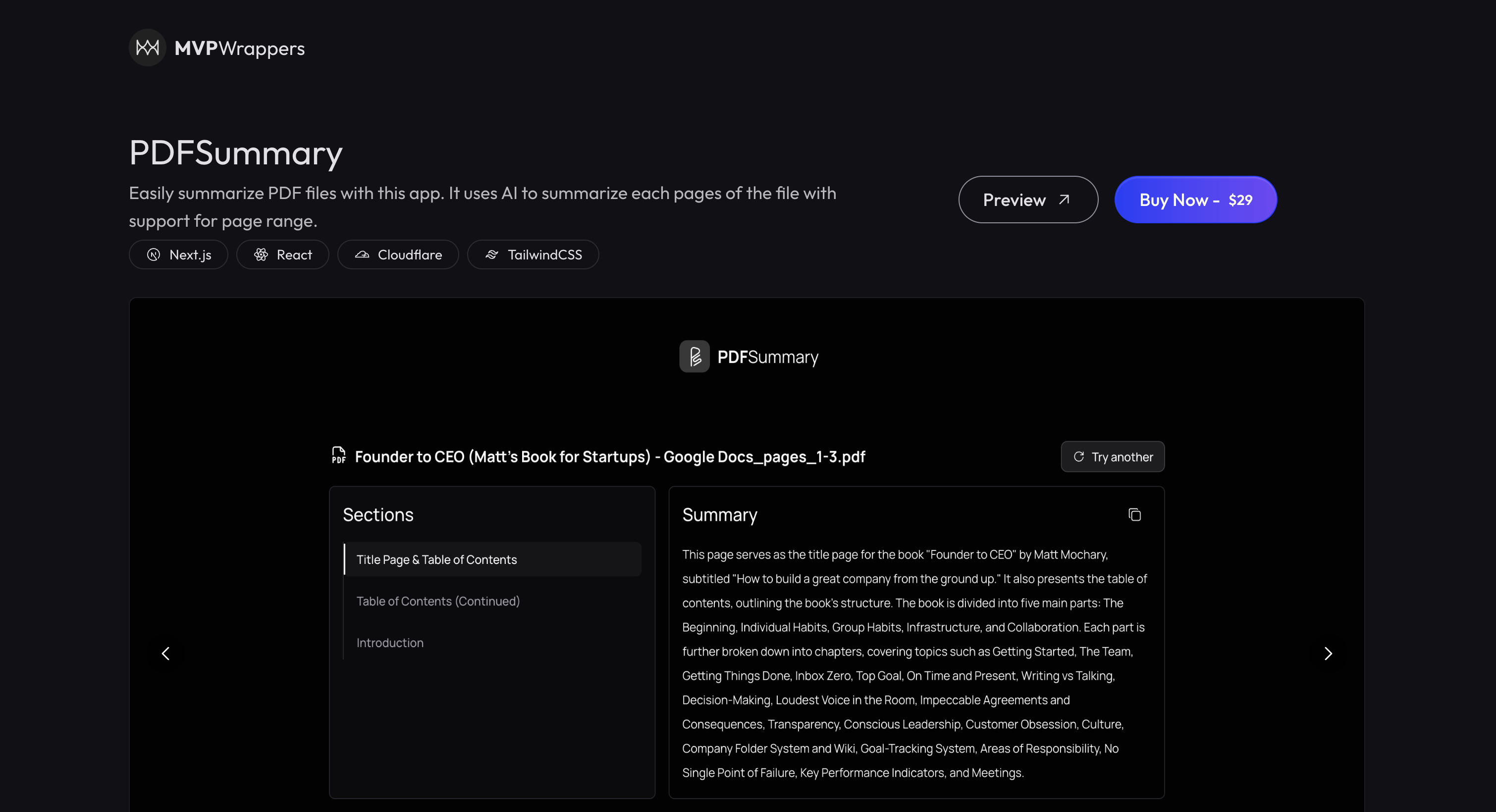
Task: Click the Sections heading
Action: (378, 515)
